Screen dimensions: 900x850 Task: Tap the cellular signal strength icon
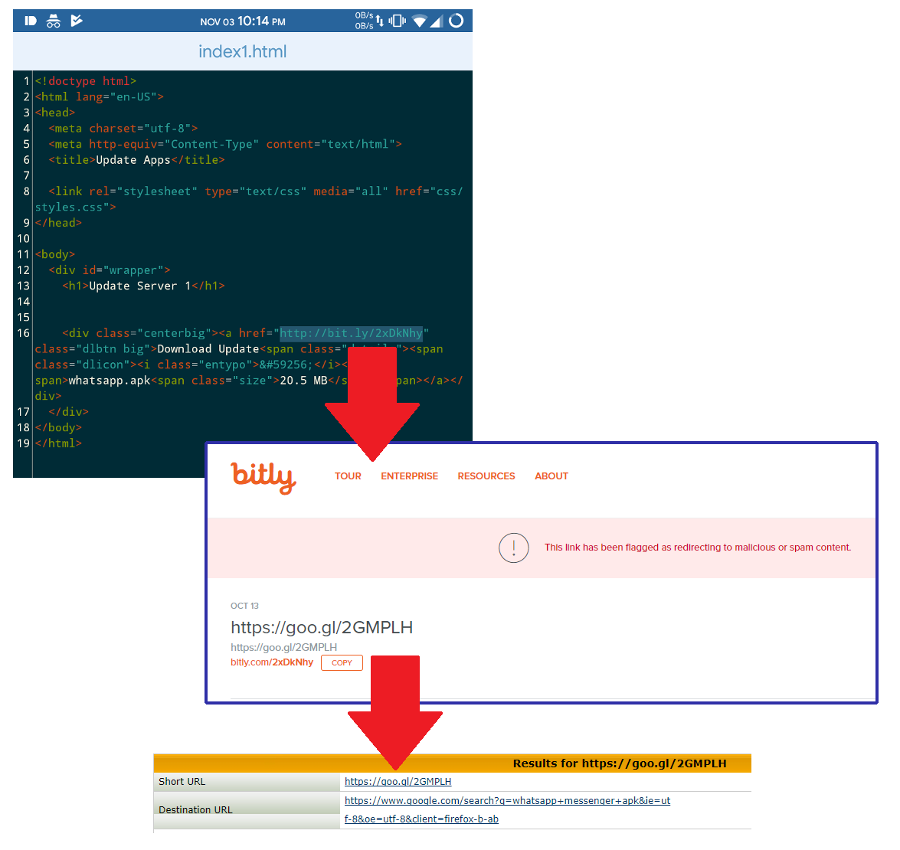pos(437,20)
